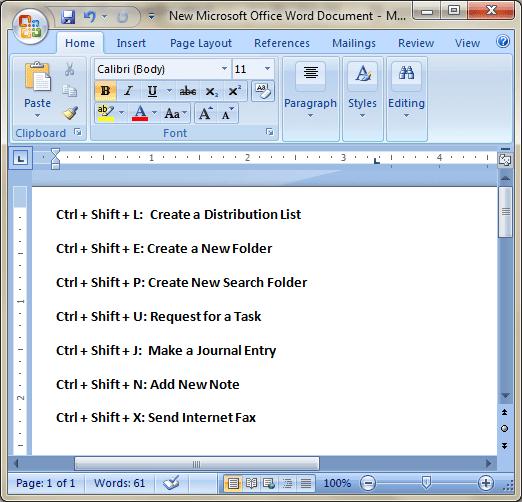
Task: Clear formatting with the eraser icon
Action: tap(263, 91)
